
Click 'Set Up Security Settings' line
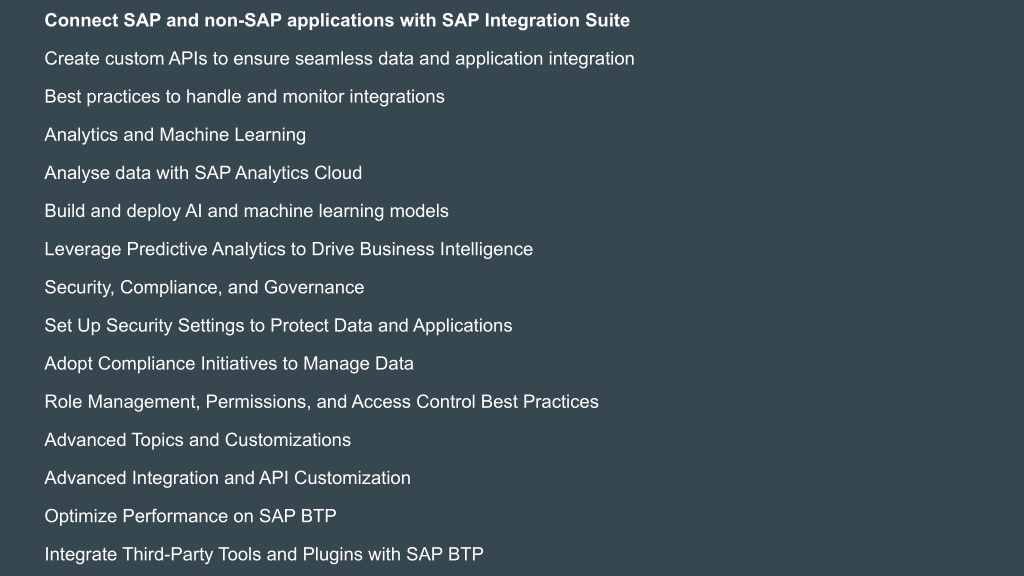pos(278,325)
